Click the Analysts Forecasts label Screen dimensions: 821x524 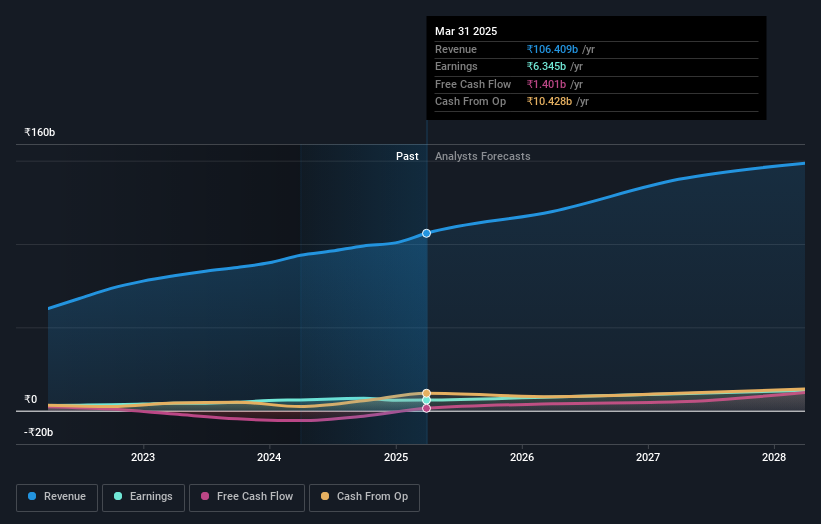pos(483,157)
